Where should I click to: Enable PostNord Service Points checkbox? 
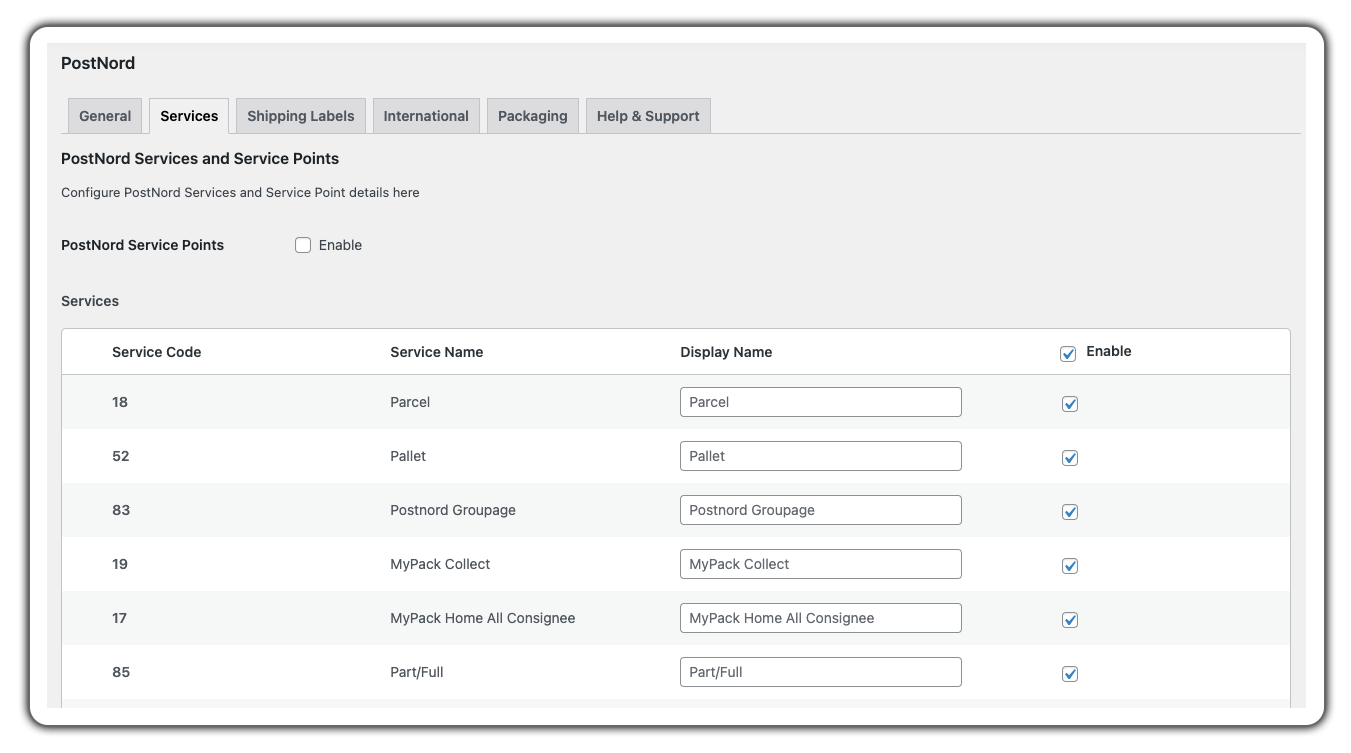coord(303,245)
